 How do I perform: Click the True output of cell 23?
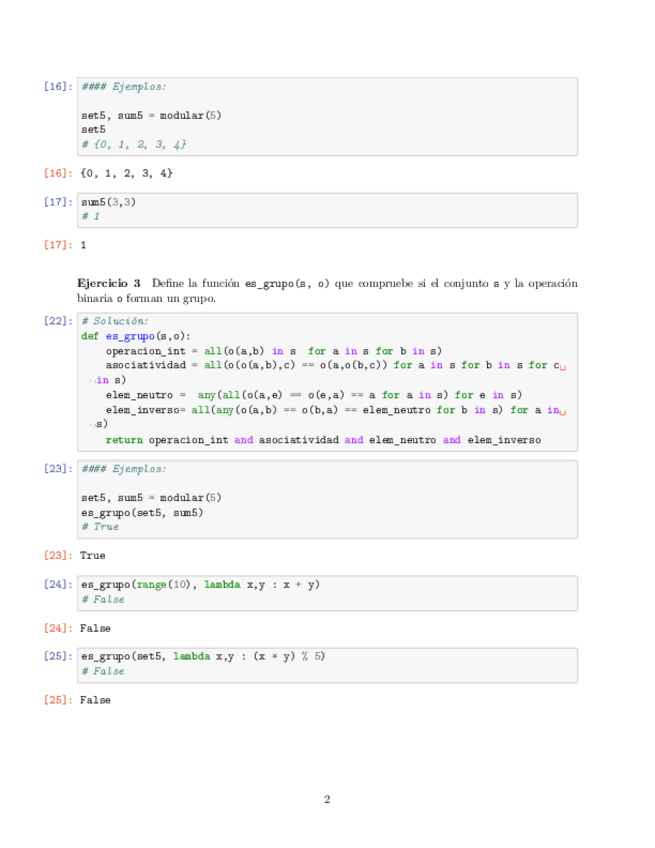point(92,555)
